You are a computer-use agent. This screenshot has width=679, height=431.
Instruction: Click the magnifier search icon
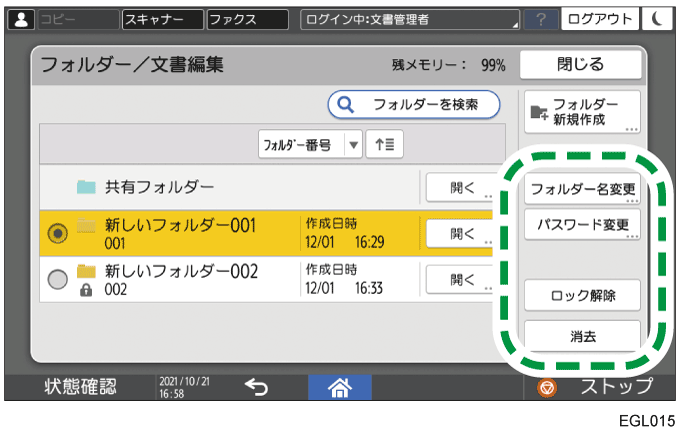click(x=346, y=104)
